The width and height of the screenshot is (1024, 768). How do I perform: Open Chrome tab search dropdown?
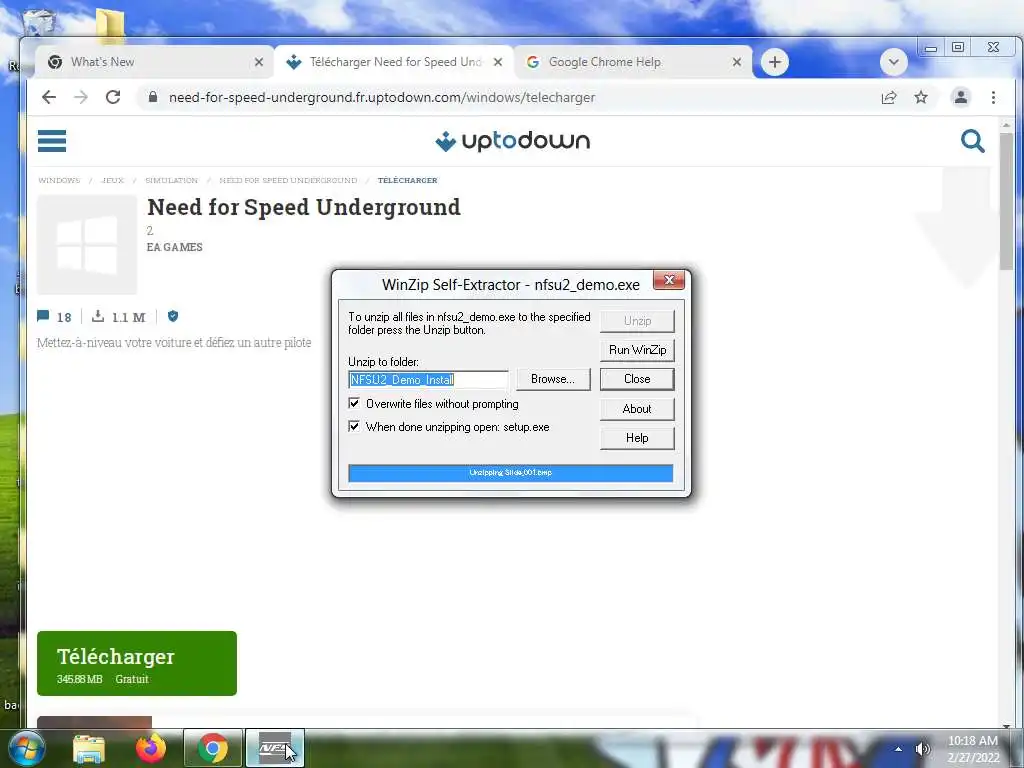pos(893,62)
